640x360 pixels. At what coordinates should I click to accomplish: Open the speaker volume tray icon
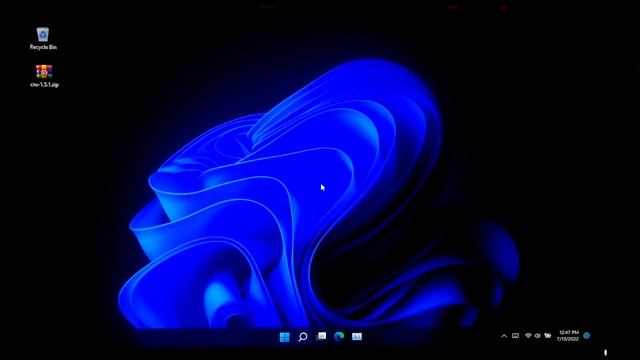(538, 336)
